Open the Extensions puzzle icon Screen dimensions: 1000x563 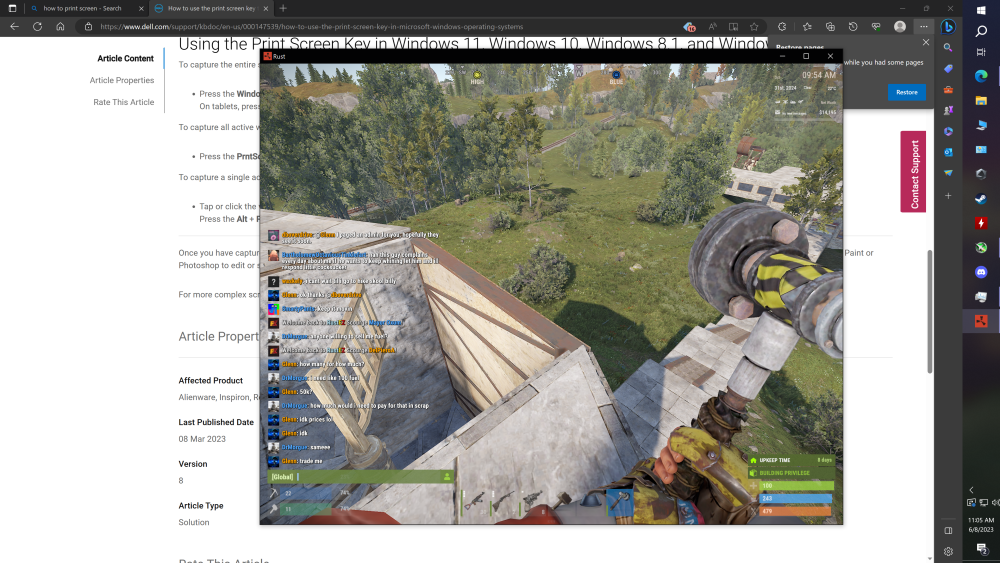(782, 27)
